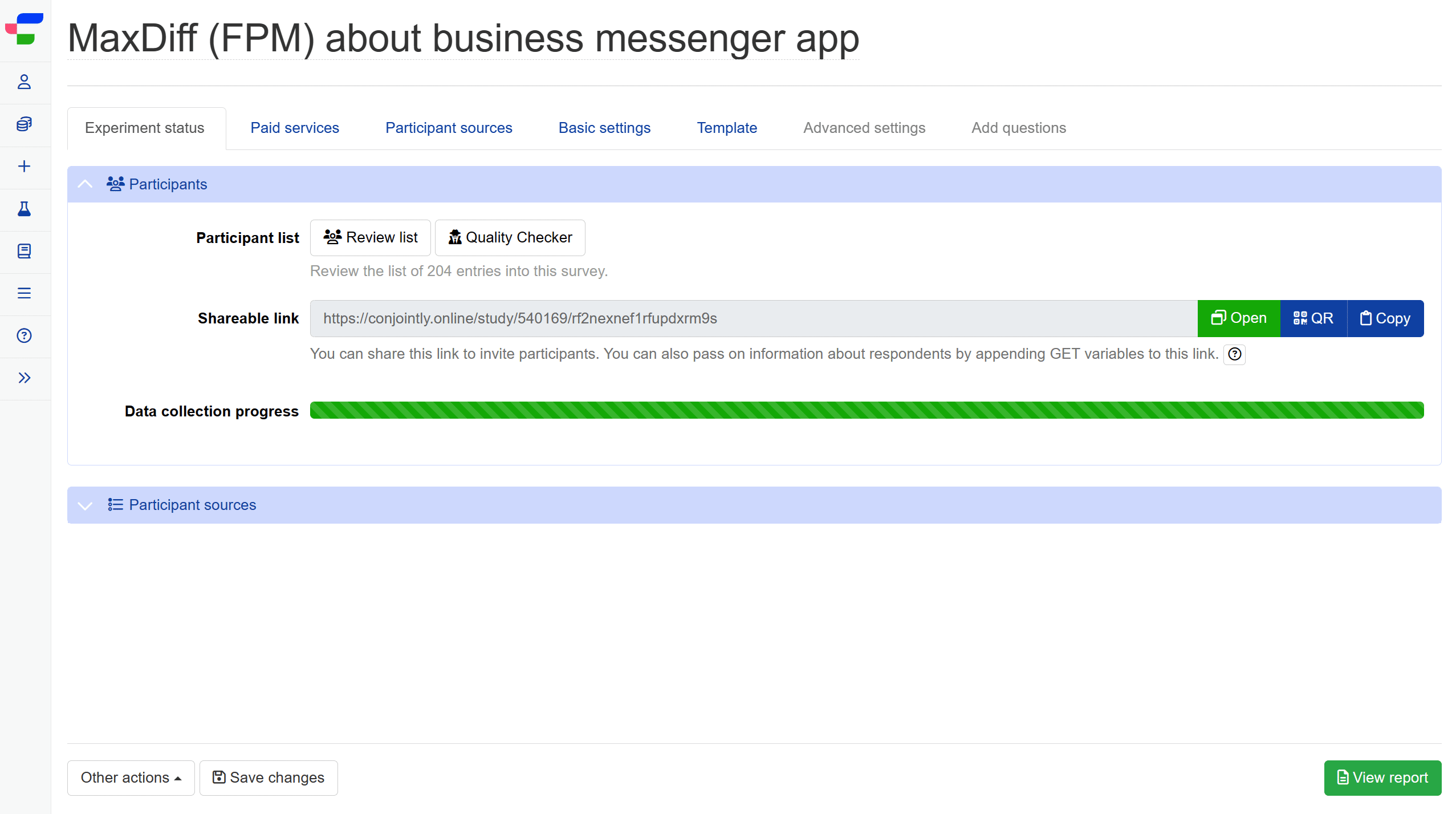
Task: Click the plus new experiment icon
Action: (x=24, y=167)
